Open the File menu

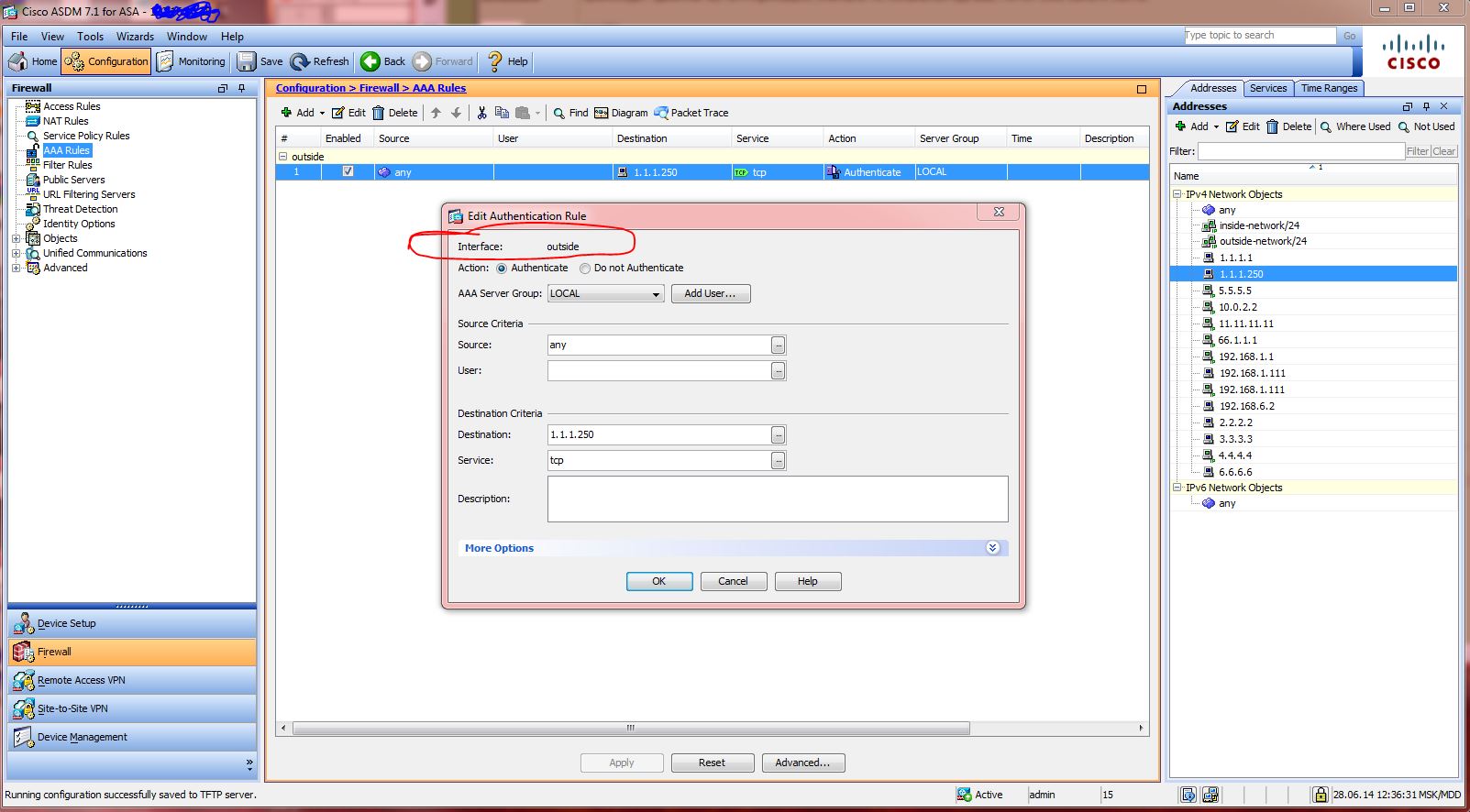pyautogui.click(x=19, y=37)
